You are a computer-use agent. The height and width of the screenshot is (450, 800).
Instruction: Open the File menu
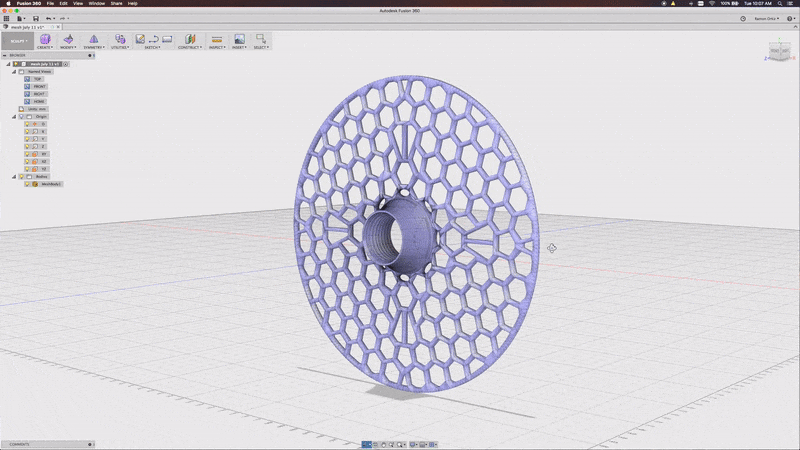[50, 3]
